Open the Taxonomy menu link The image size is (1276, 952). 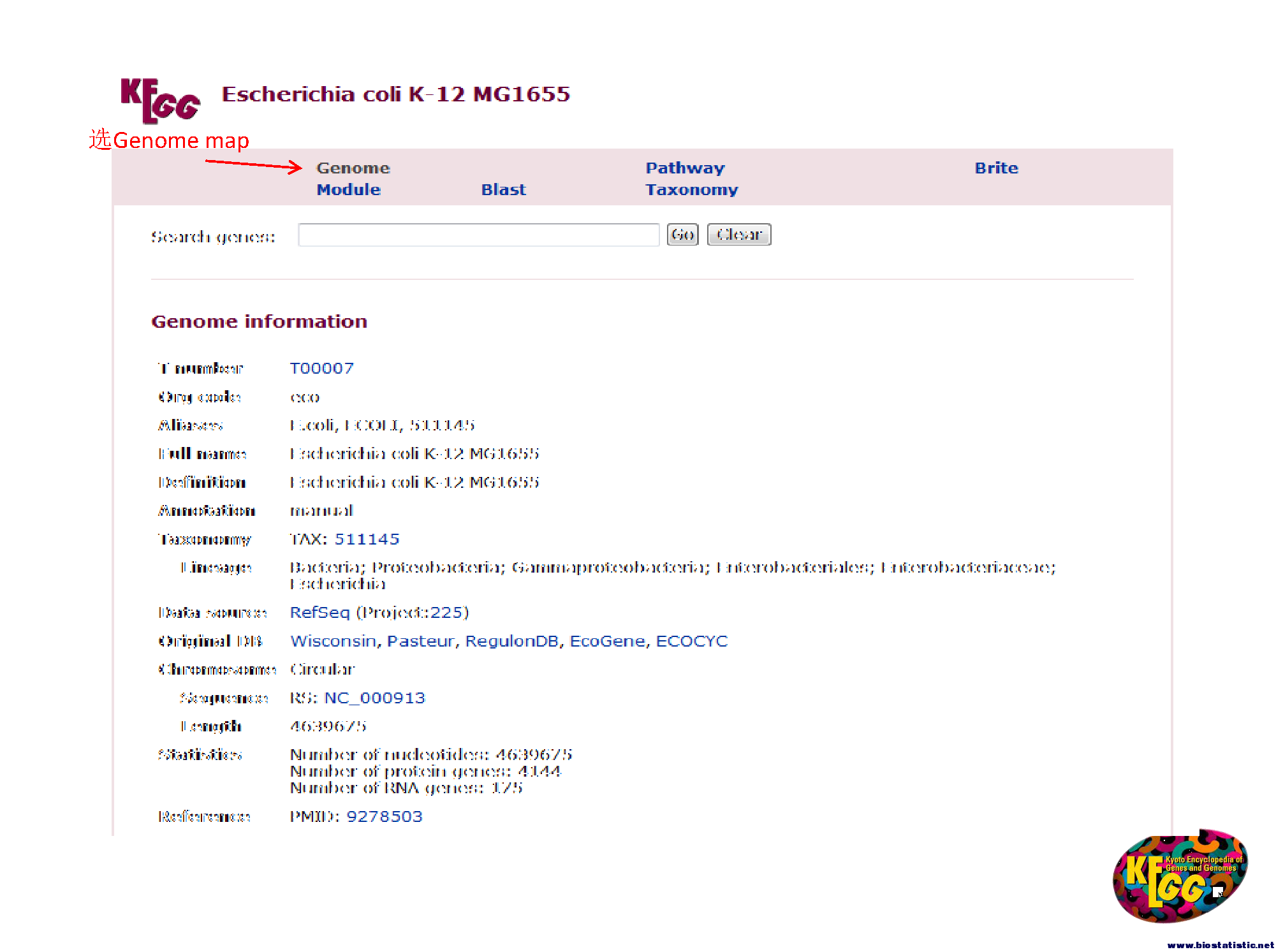692,190
